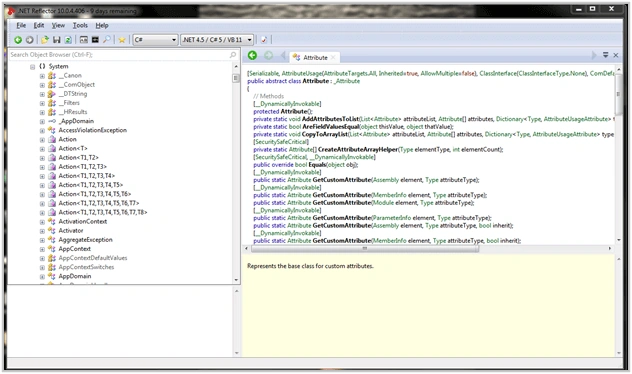Viewport: 632px width, 374px height.
Task: Open the Help menu
Action: point(102,25)
